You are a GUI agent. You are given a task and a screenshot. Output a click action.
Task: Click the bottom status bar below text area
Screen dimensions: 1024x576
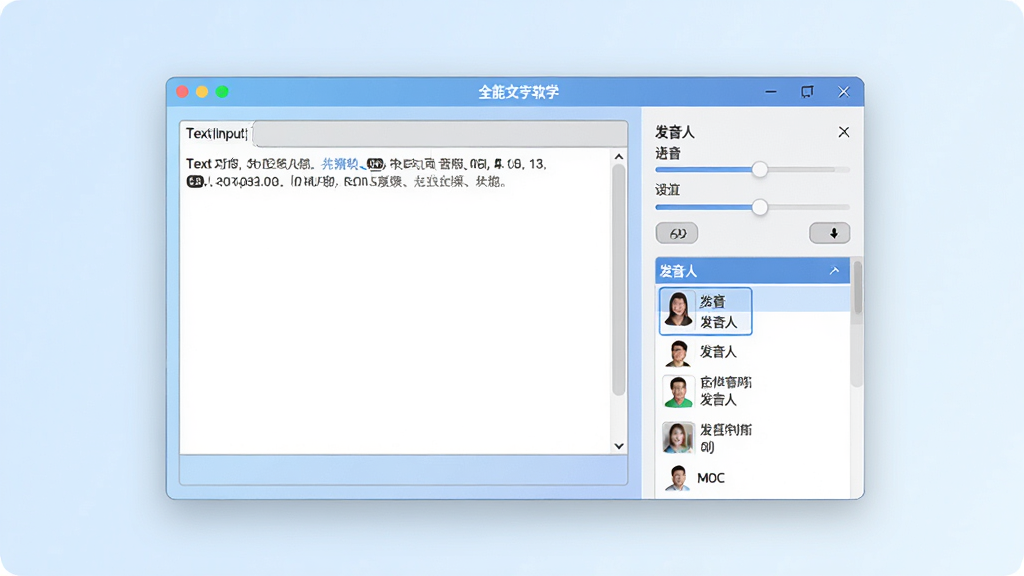click(404, 470)
